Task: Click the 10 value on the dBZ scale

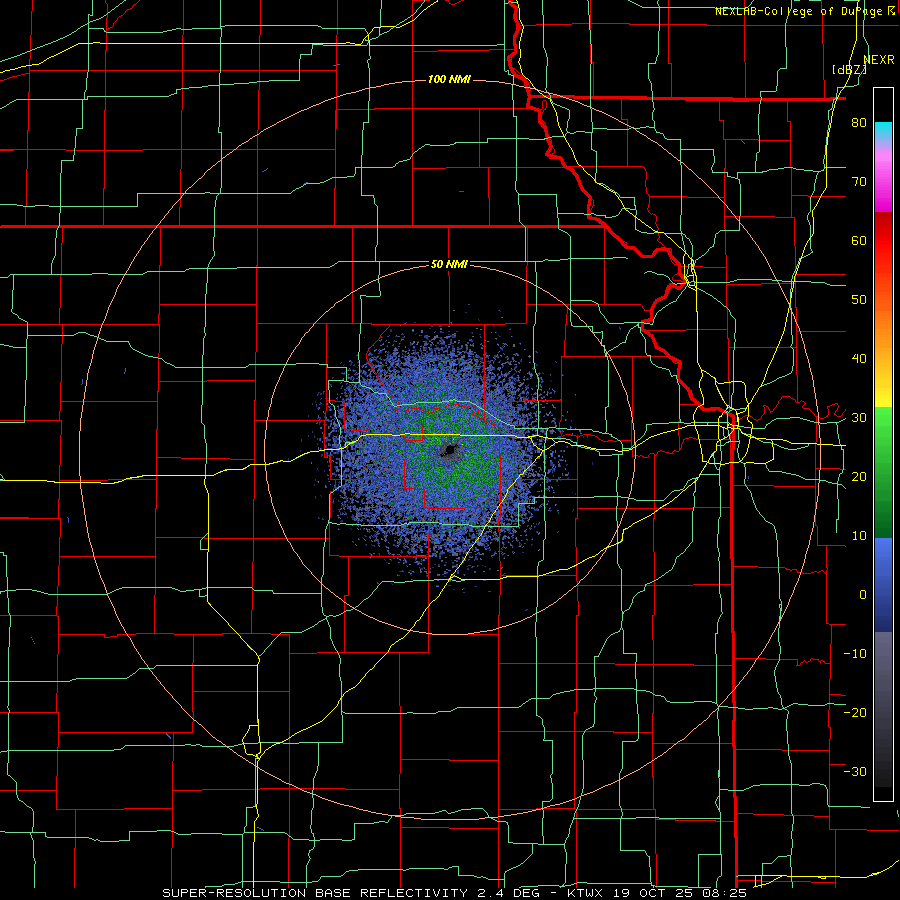Action: pos(859,536)
